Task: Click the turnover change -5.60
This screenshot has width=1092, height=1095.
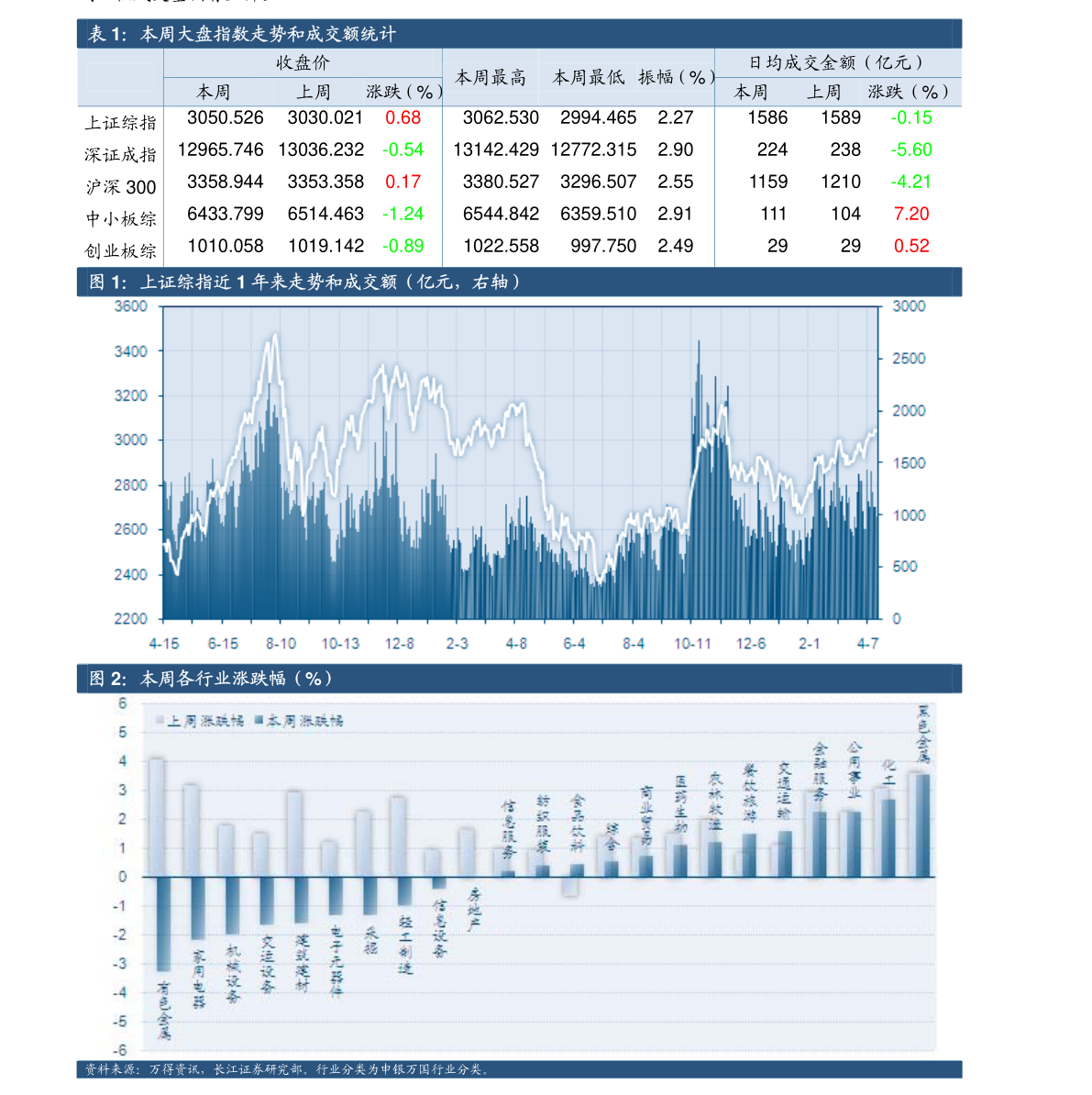Action: point(911,149)
